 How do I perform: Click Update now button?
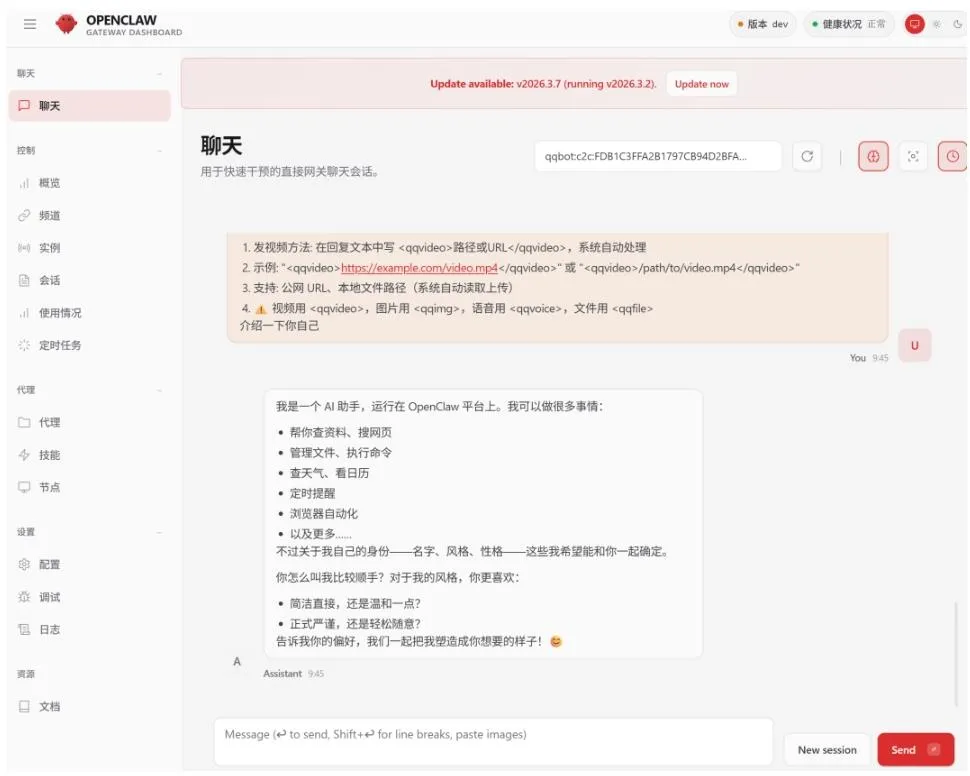coord(702,84)
